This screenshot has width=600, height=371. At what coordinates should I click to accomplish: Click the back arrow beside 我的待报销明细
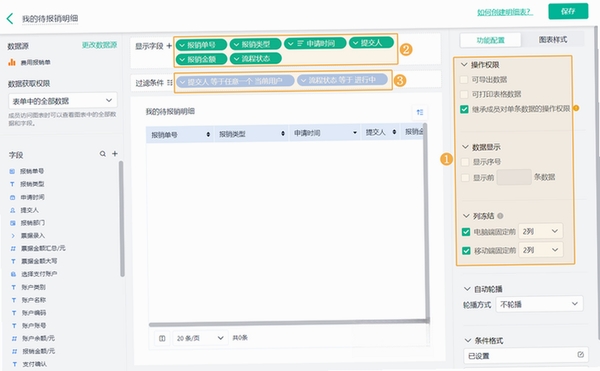point(10,18)
